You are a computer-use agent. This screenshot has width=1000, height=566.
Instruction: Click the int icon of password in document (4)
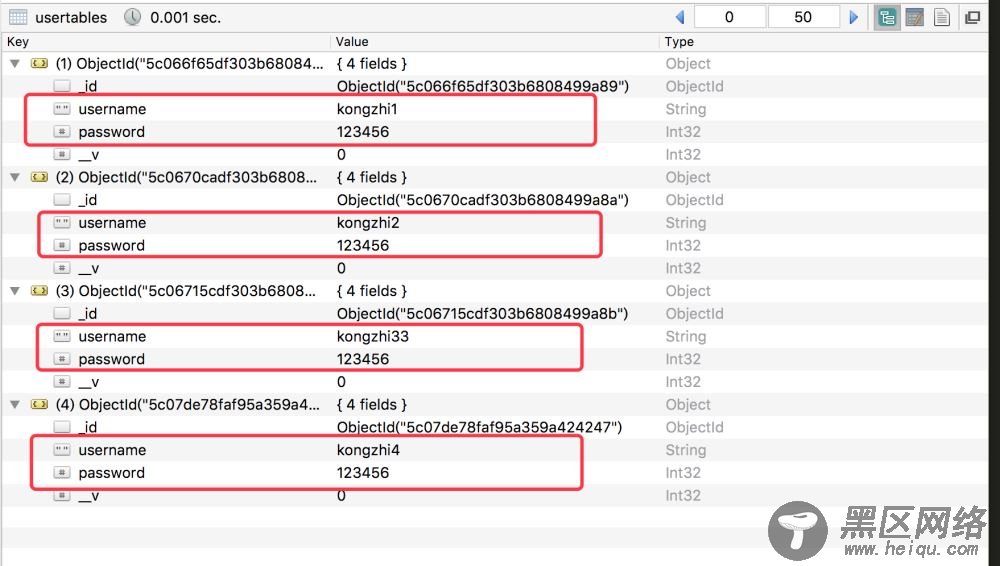point(62,473)
